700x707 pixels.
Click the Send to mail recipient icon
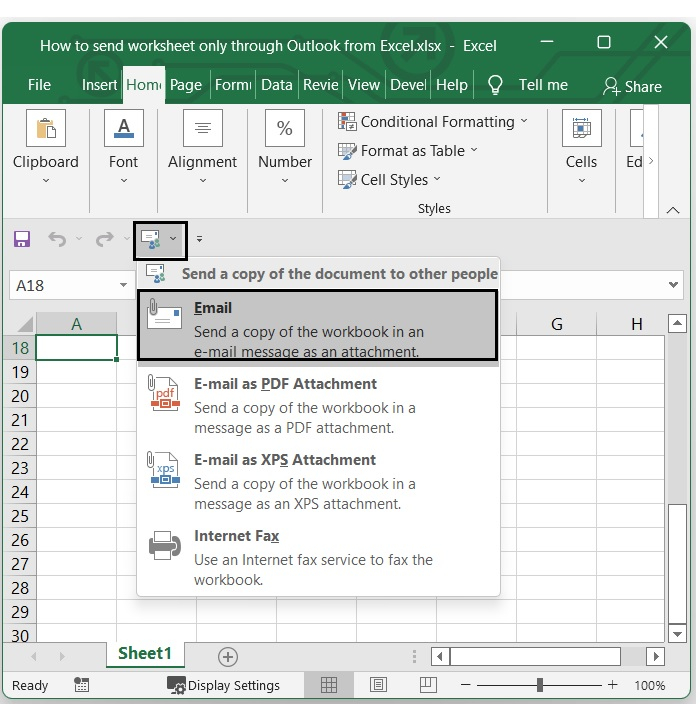[151, 239]
